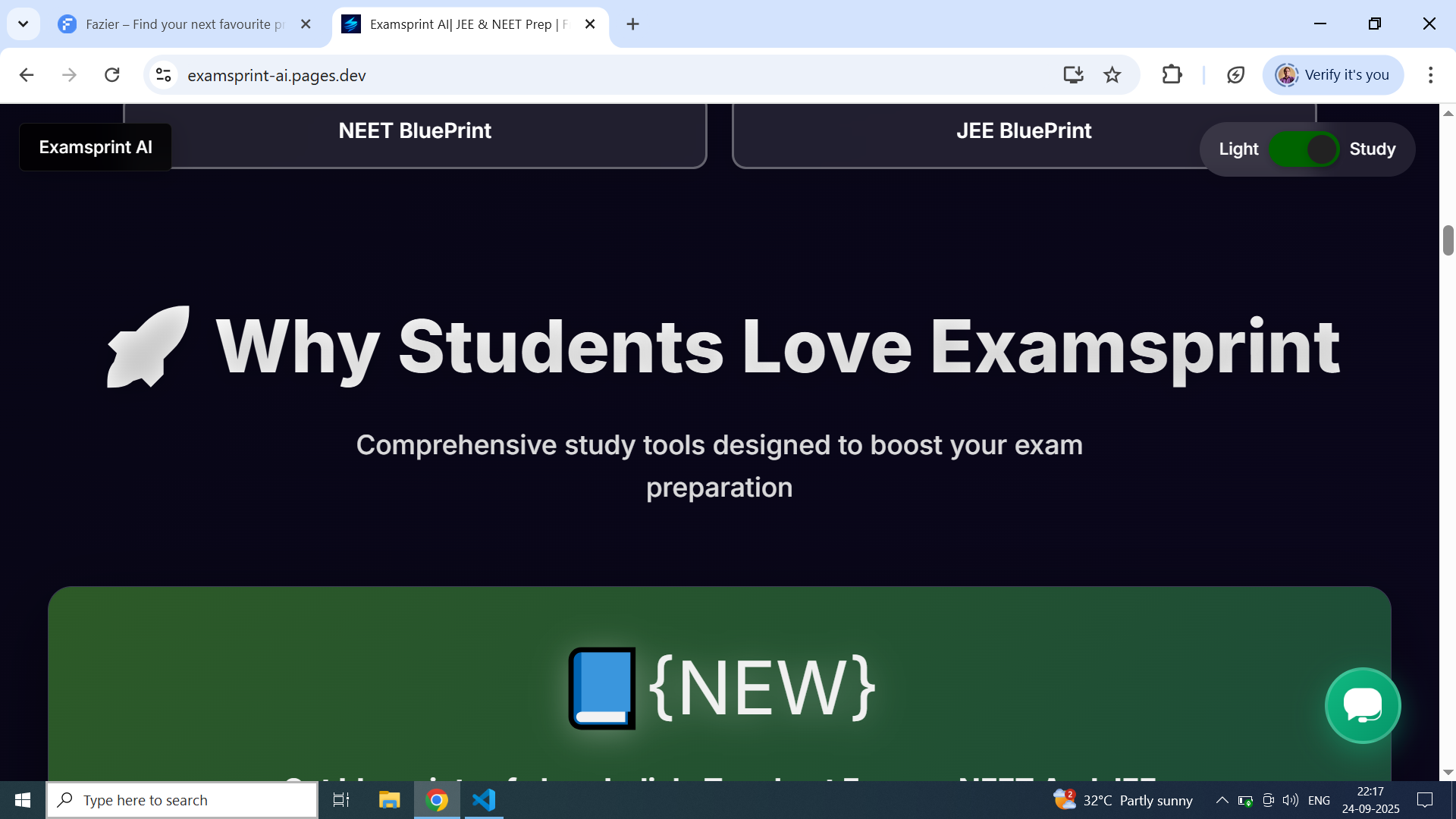The height and width of the screenshot is (819, 1456).
Task: Open the NEET BluePrint card
Action: pos(415,135)
